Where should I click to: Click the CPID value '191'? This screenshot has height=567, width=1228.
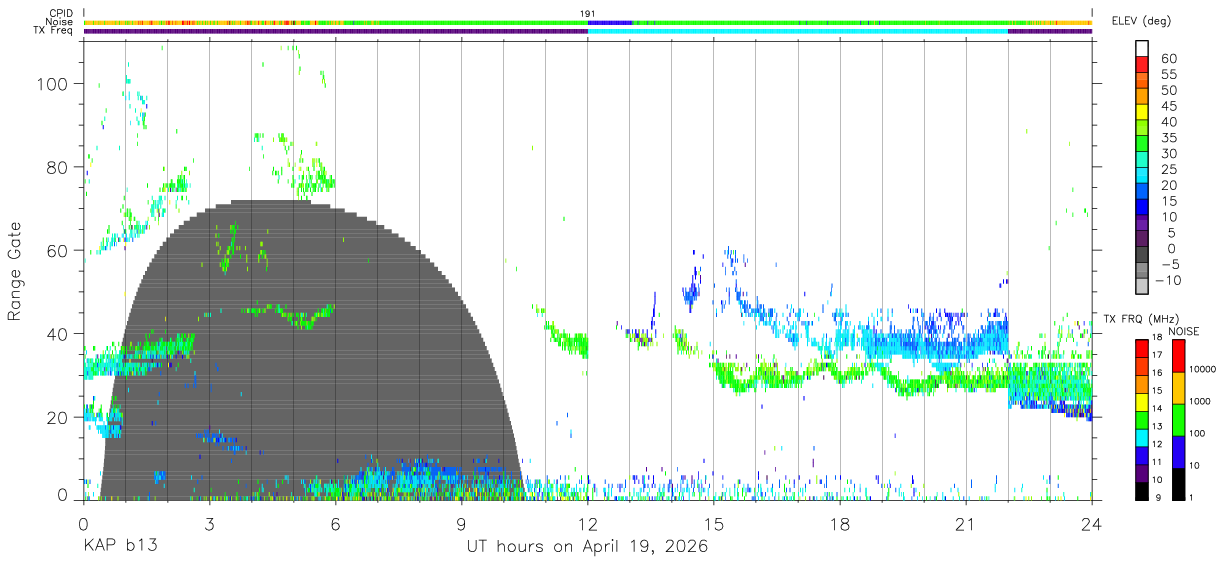click(x=588, y=14)
